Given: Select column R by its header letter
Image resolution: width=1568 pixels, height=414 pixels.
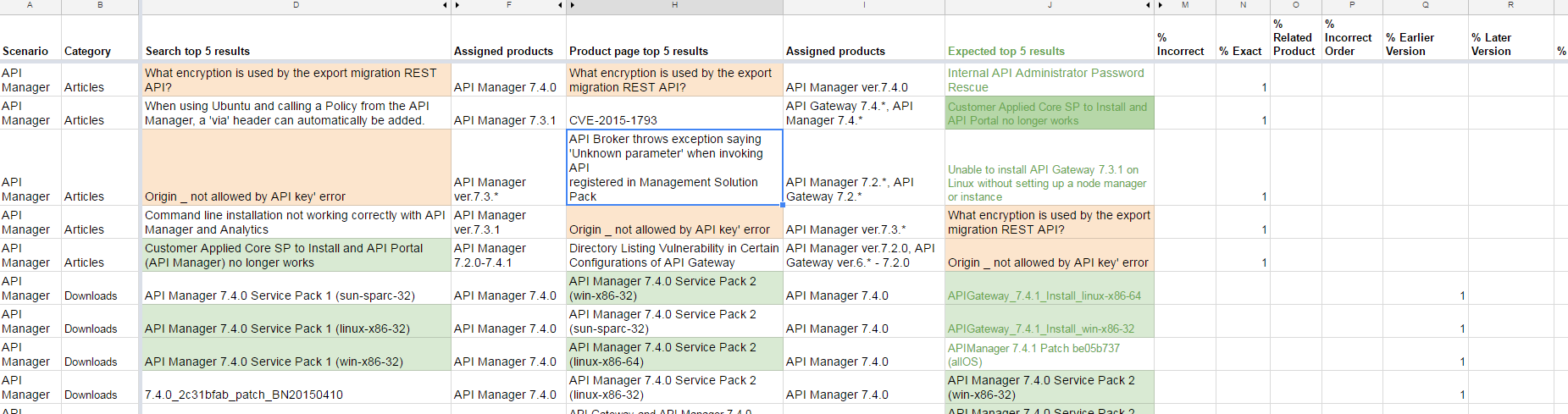Looking at the screenshot, I should (x=1510, y=6).
